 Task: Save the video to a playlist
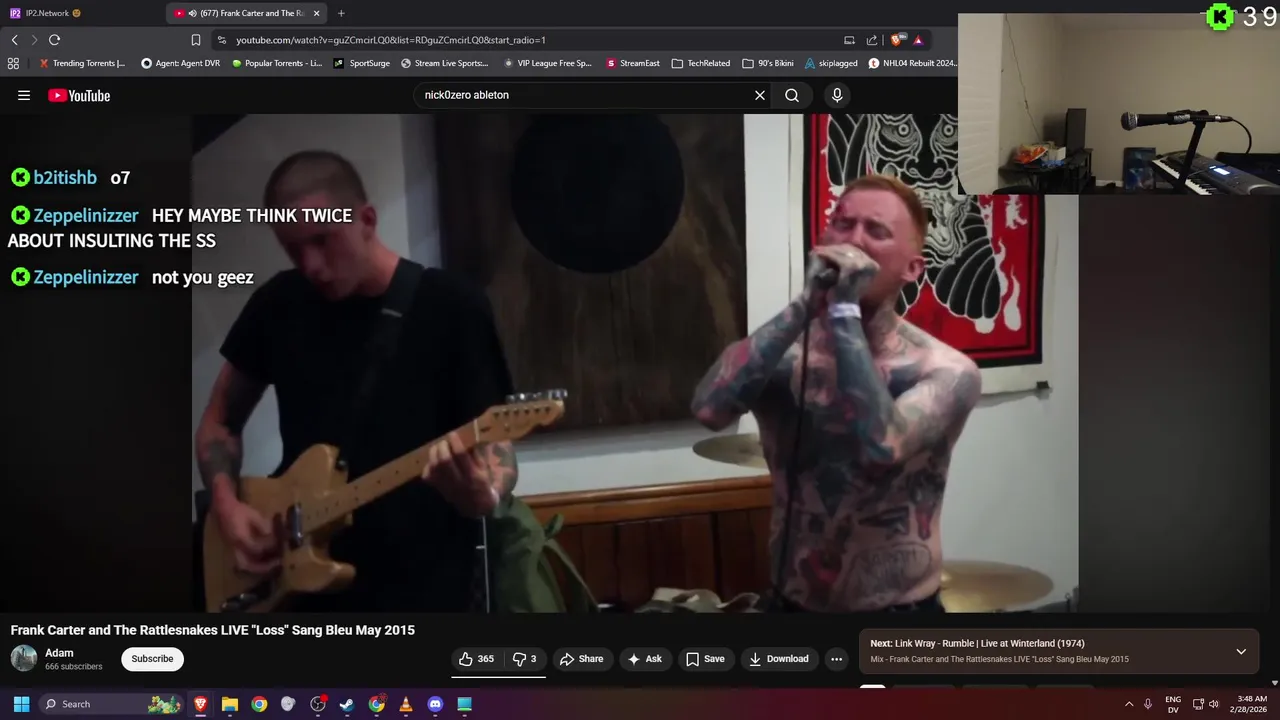pyautogui.click(x=705, y=659)
